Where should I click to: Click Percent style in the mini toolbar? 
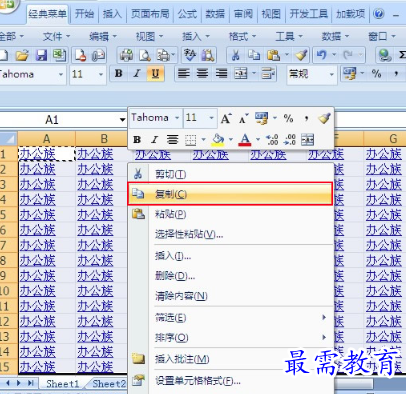[x=288, y=118]
